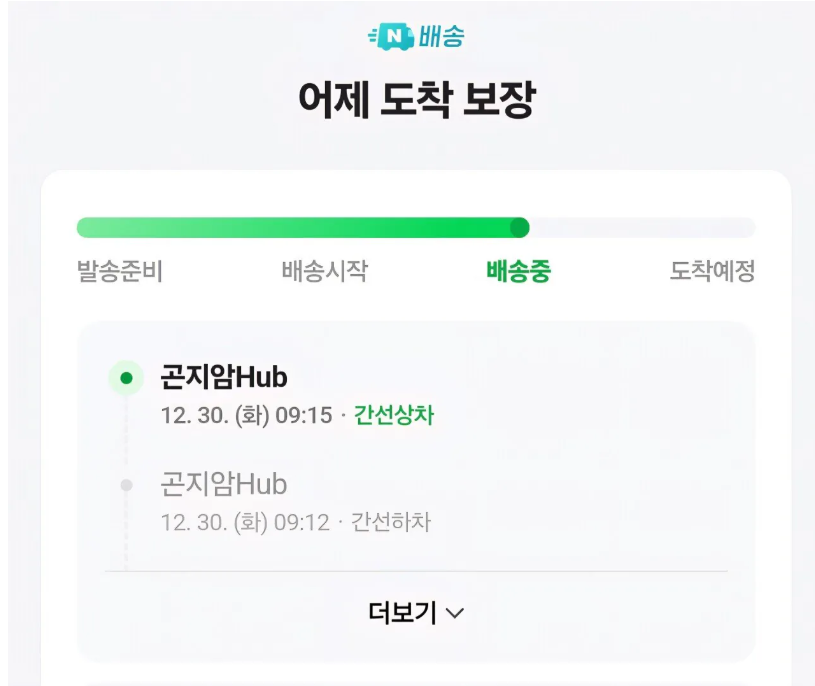This screenshot has width=815, height=686.
Task: Click the green current-location timeline dot
Action: click(x=126, y=378)
